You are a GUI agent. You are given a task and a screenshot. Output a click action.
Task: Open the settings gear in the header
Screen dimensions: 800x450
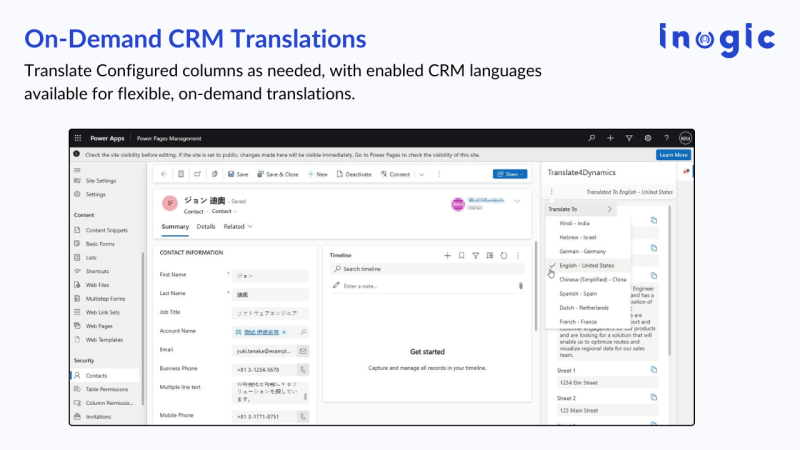648,138
